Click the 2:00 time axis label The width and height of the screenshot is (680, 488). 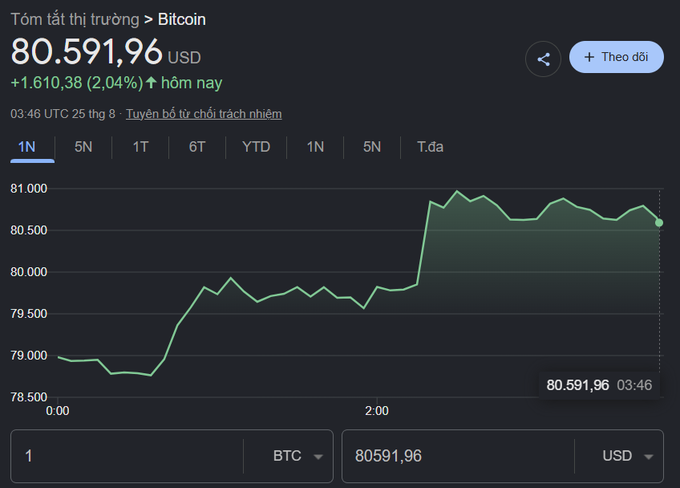pyautogui.click(x=377, y=411)
